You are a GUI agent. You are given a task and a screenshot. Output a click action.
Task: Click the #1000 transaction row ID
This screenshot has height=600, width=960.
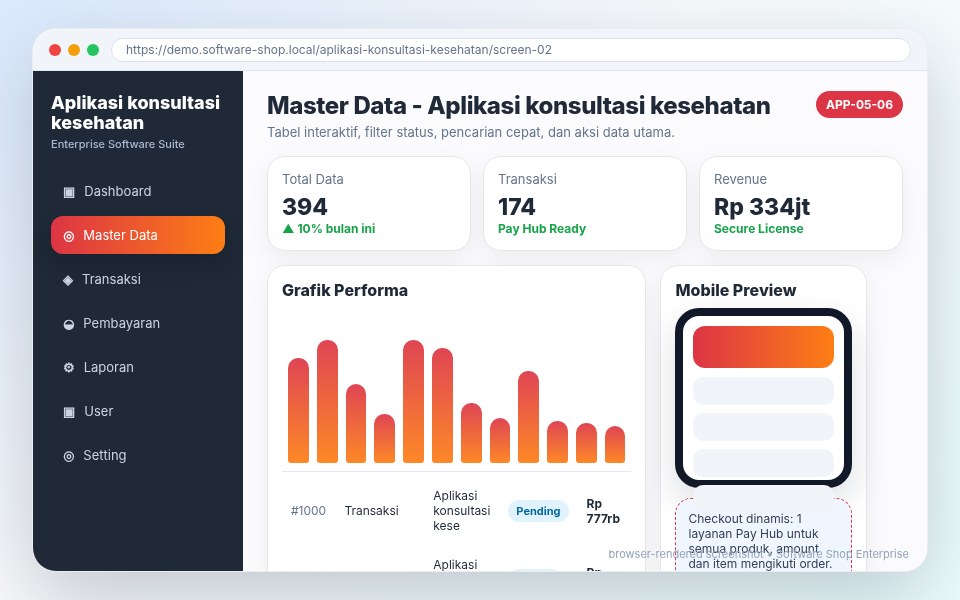click(308, 511)
